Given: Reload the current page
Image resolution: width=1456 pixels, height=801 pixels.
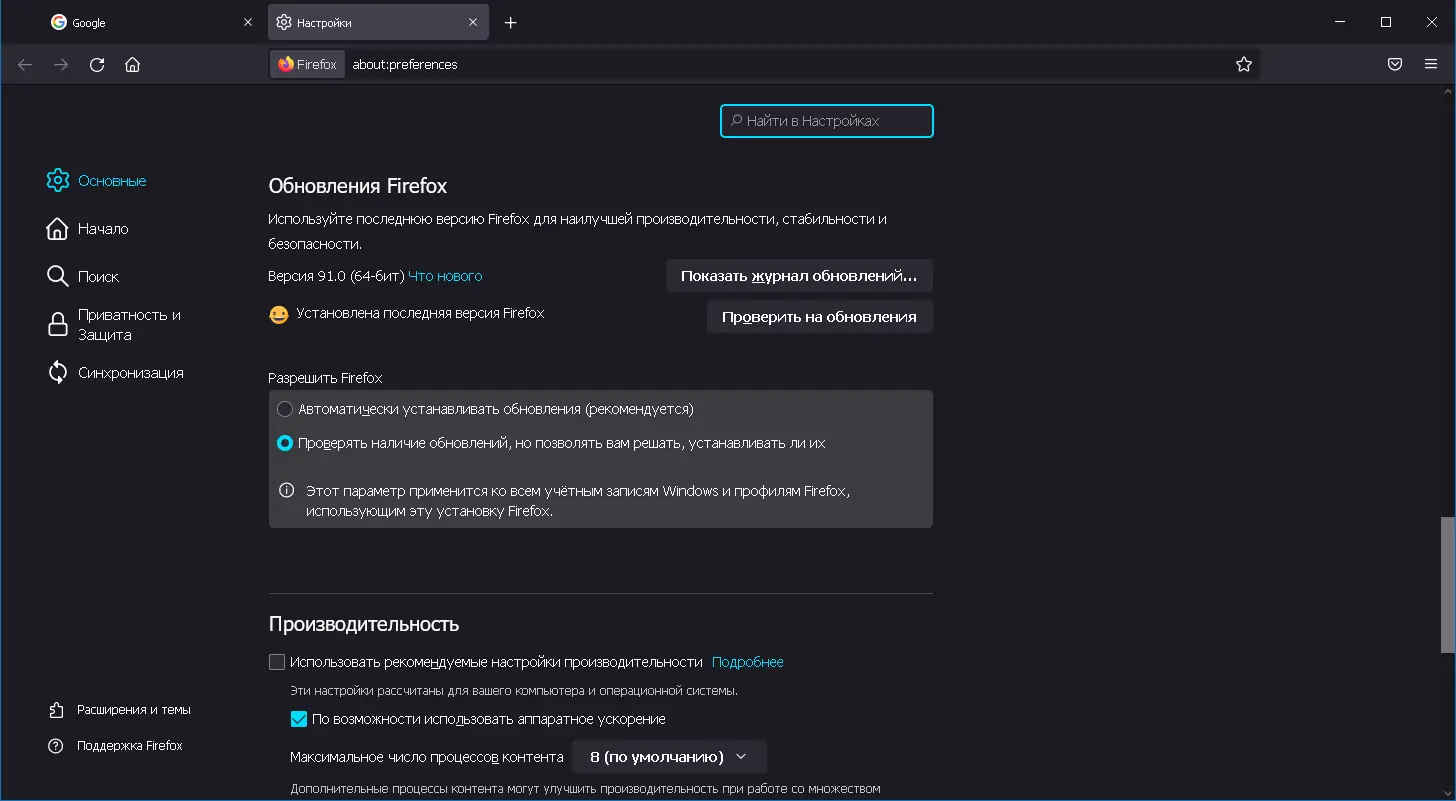Looking at the screenshot, I should click(x=96, y=64).
